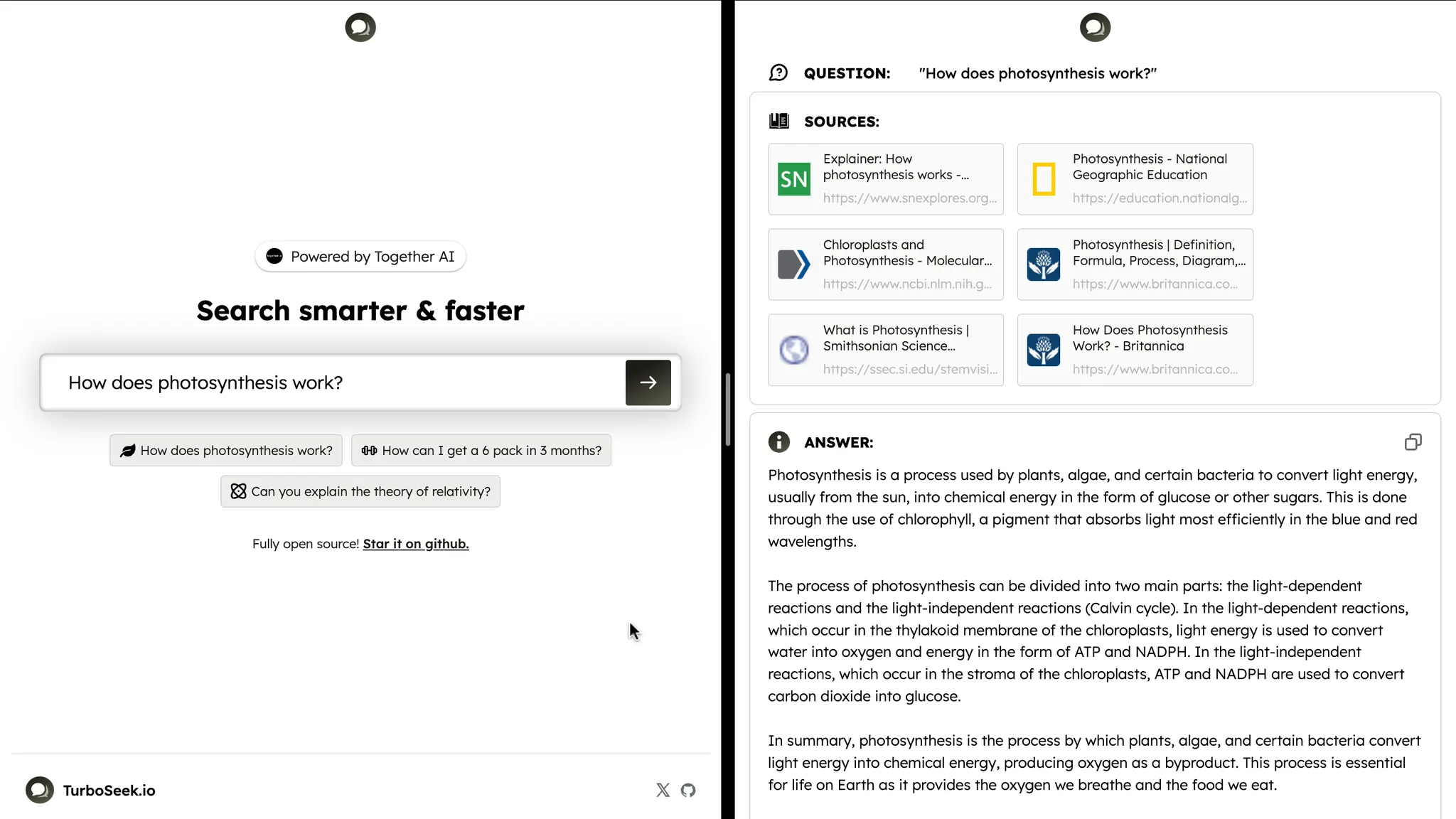Click Britannica icon on 'Photosynthesis | Definition' card

(x=1044, y=264)
